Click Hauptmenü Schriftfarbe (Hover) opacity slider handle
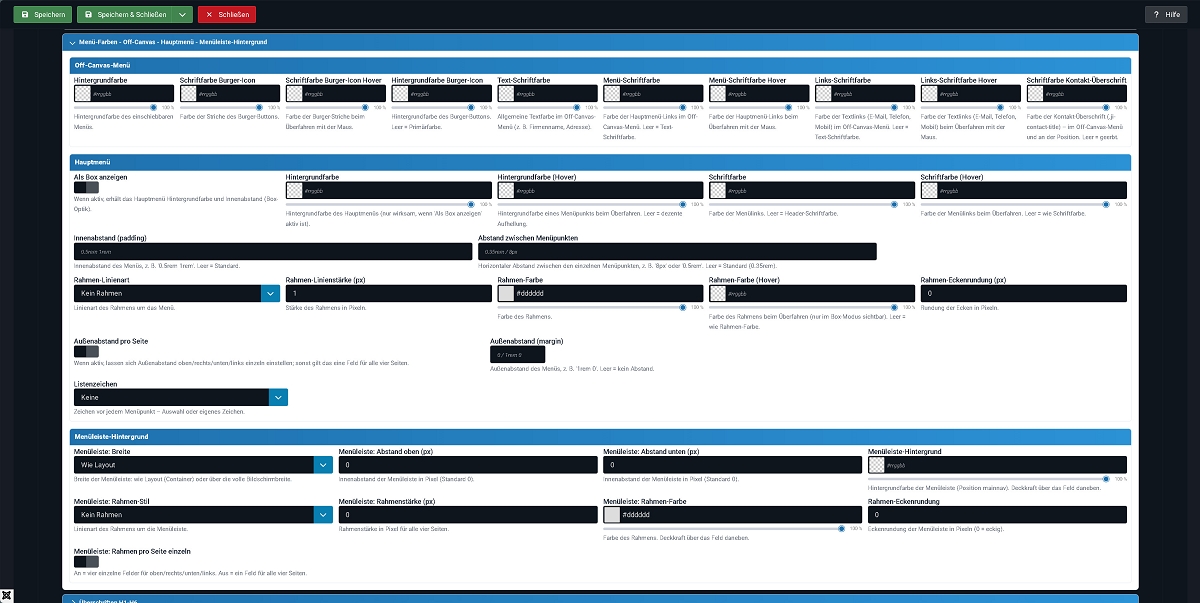This screenshot has width=1200, height=603. coord(1106,203)
